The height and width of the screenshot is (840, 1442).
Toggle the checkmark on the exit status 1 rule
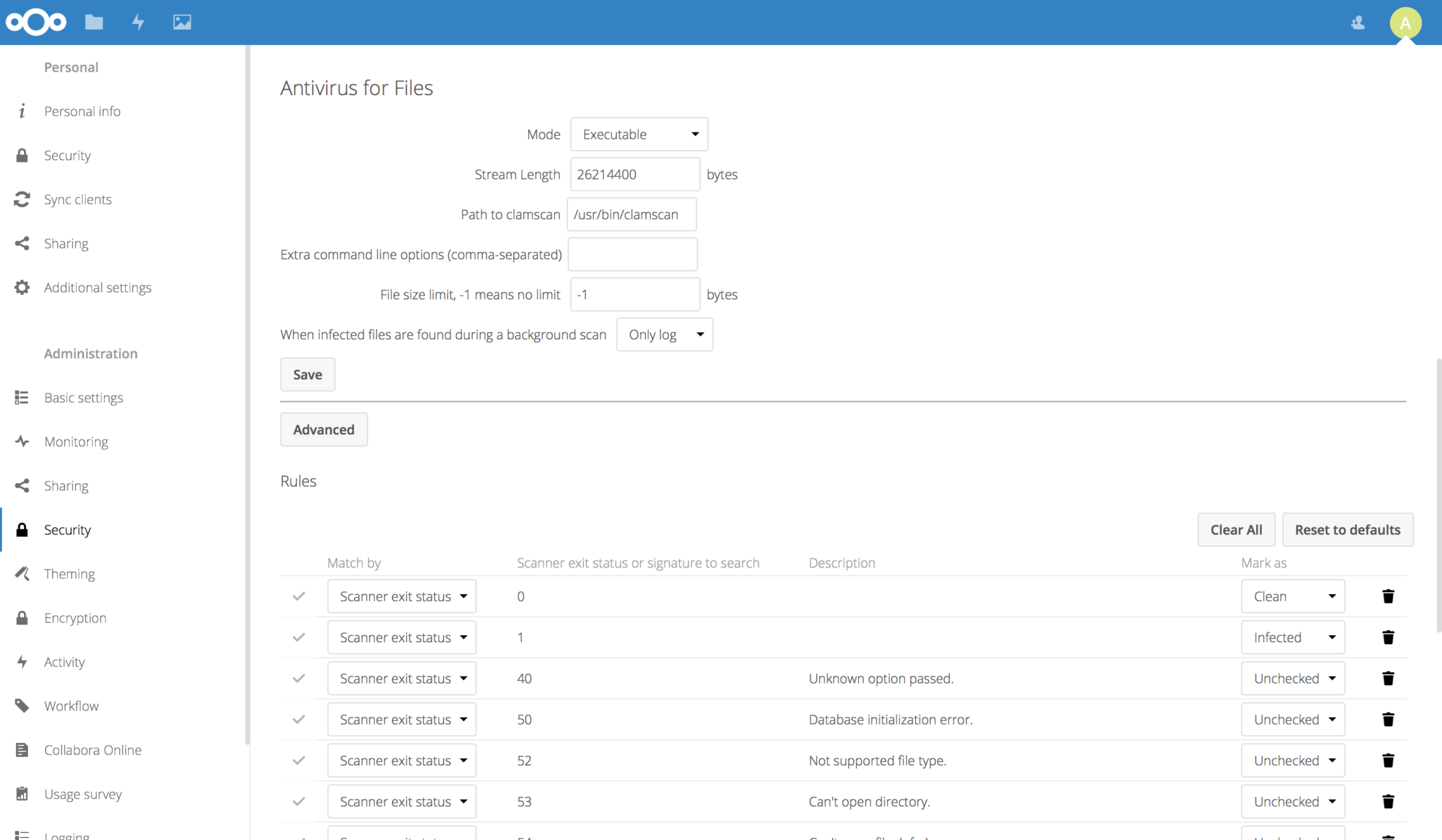(x=299, y=637)
